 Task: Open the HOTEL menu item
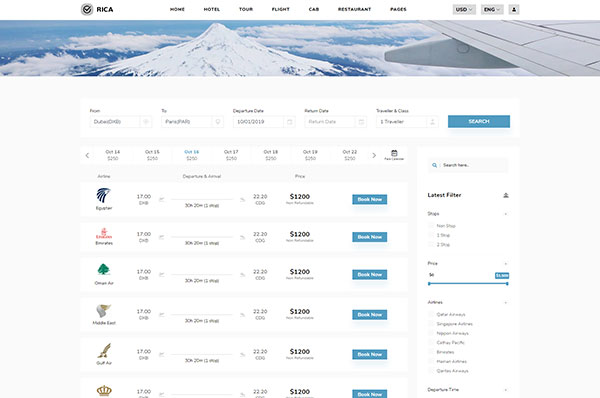coord(212,9)
